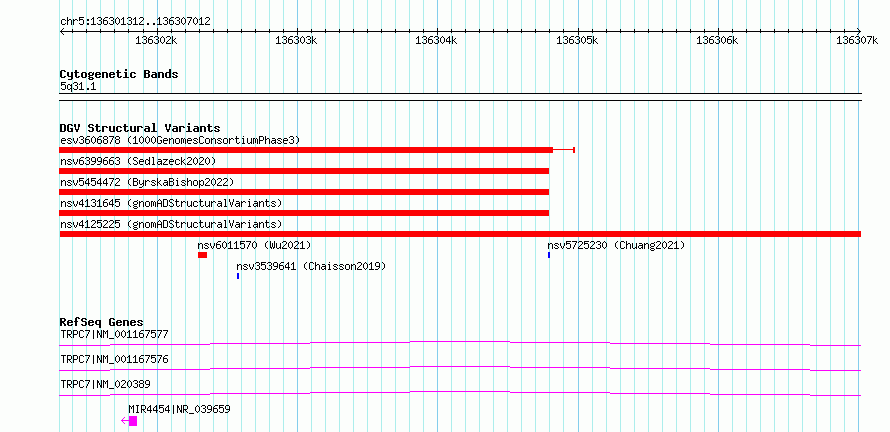Click the TRPC7|NM_001167577 label
This screenshot has height=432, width=890.
point(114,334)
